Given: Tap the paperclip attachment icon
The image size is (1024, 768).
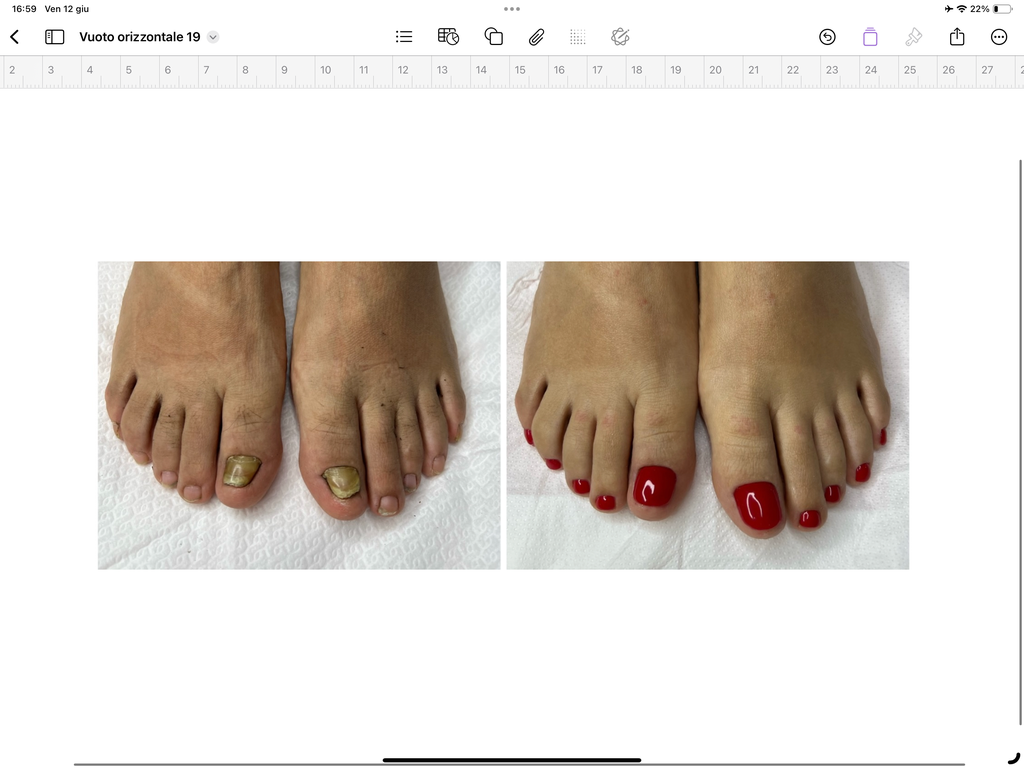Looking at the screenshot, I should (x=536, y=37).
